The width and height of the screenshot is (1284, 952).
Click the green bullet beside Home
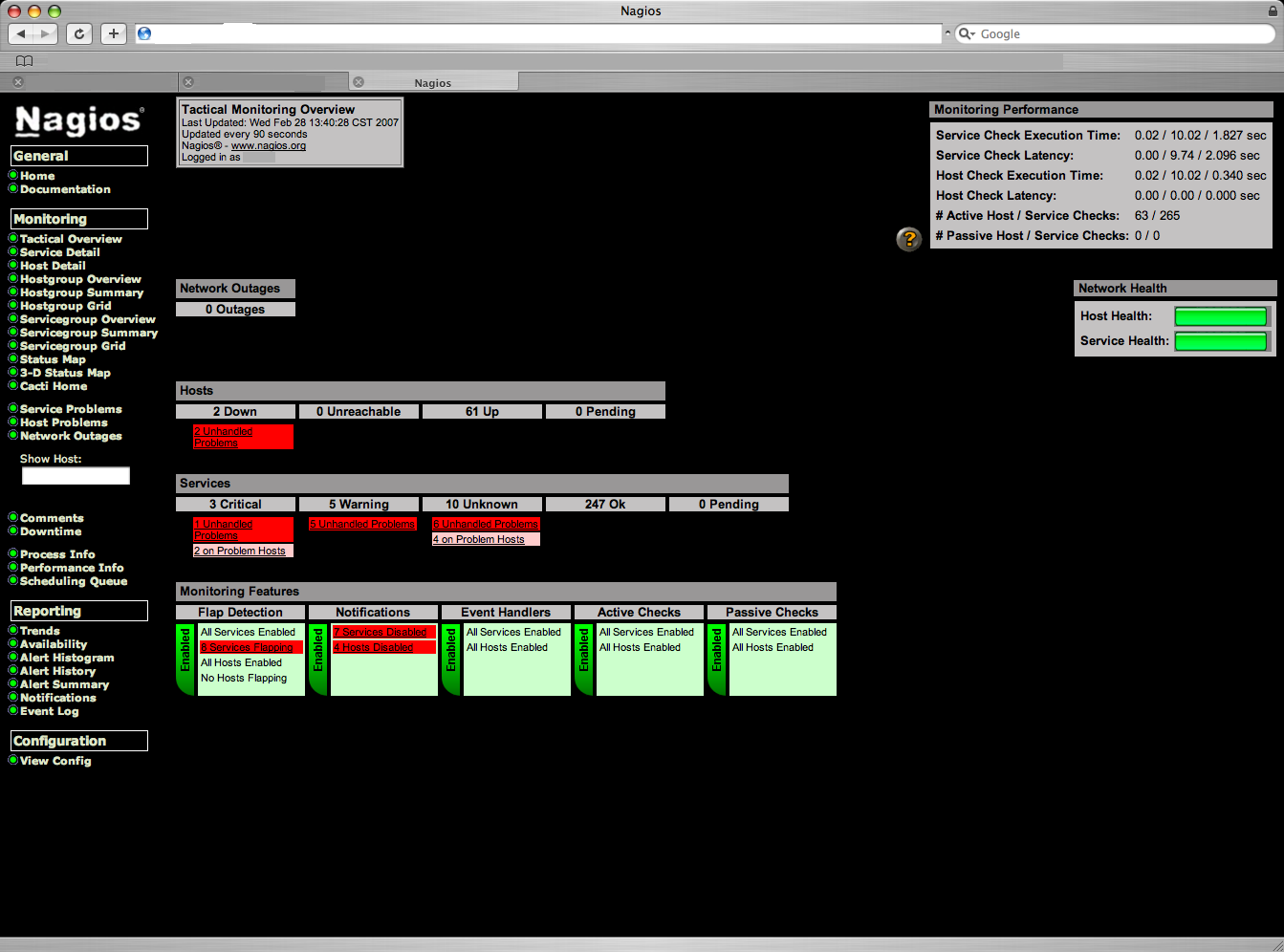click(x=13, y=175)
